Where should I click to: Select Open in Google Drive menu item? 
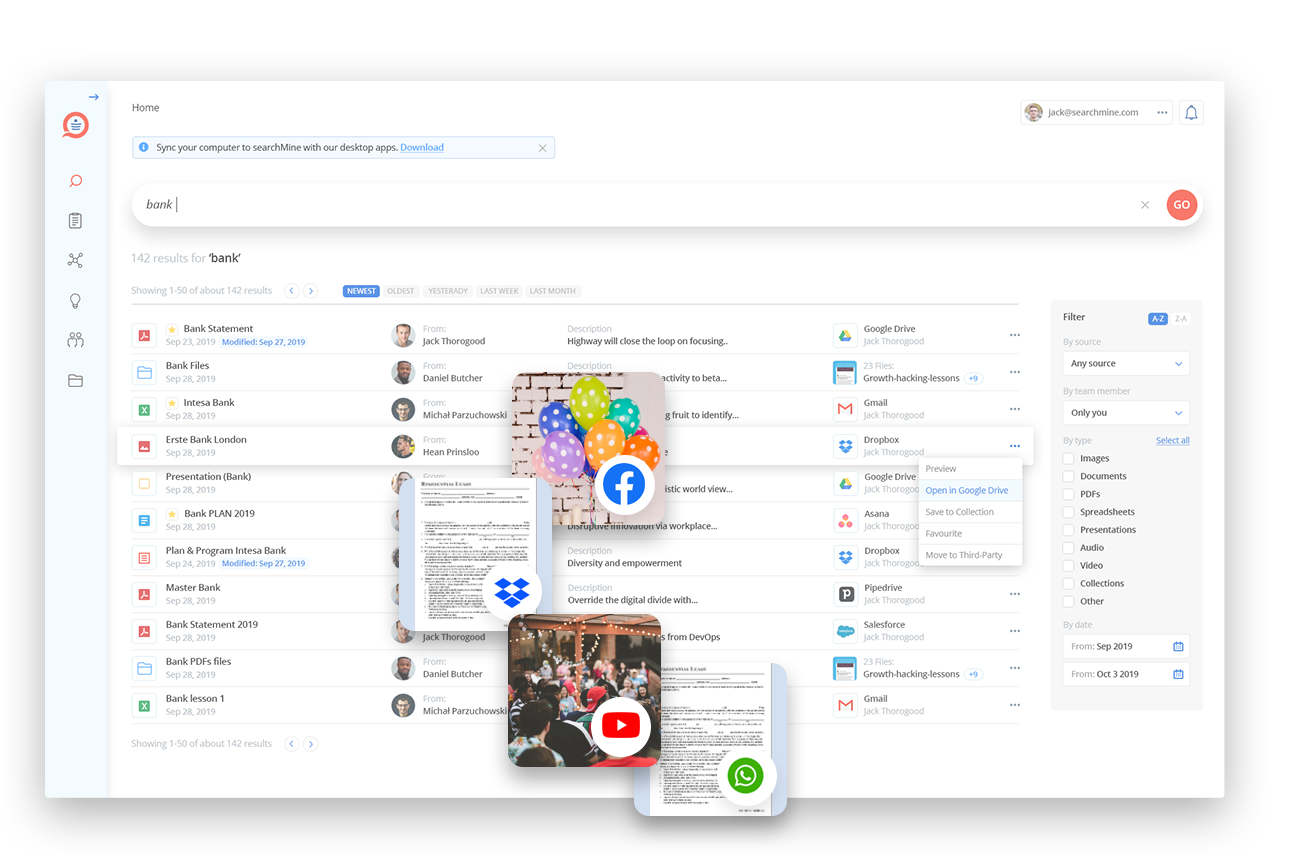point(970,490)
